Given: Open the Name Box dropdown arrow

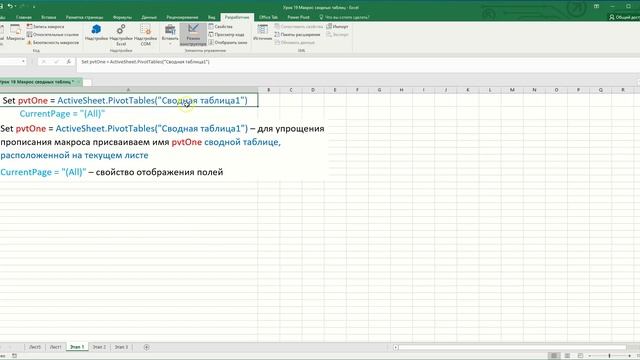Looking at the screenshot, I should [23, 62].
